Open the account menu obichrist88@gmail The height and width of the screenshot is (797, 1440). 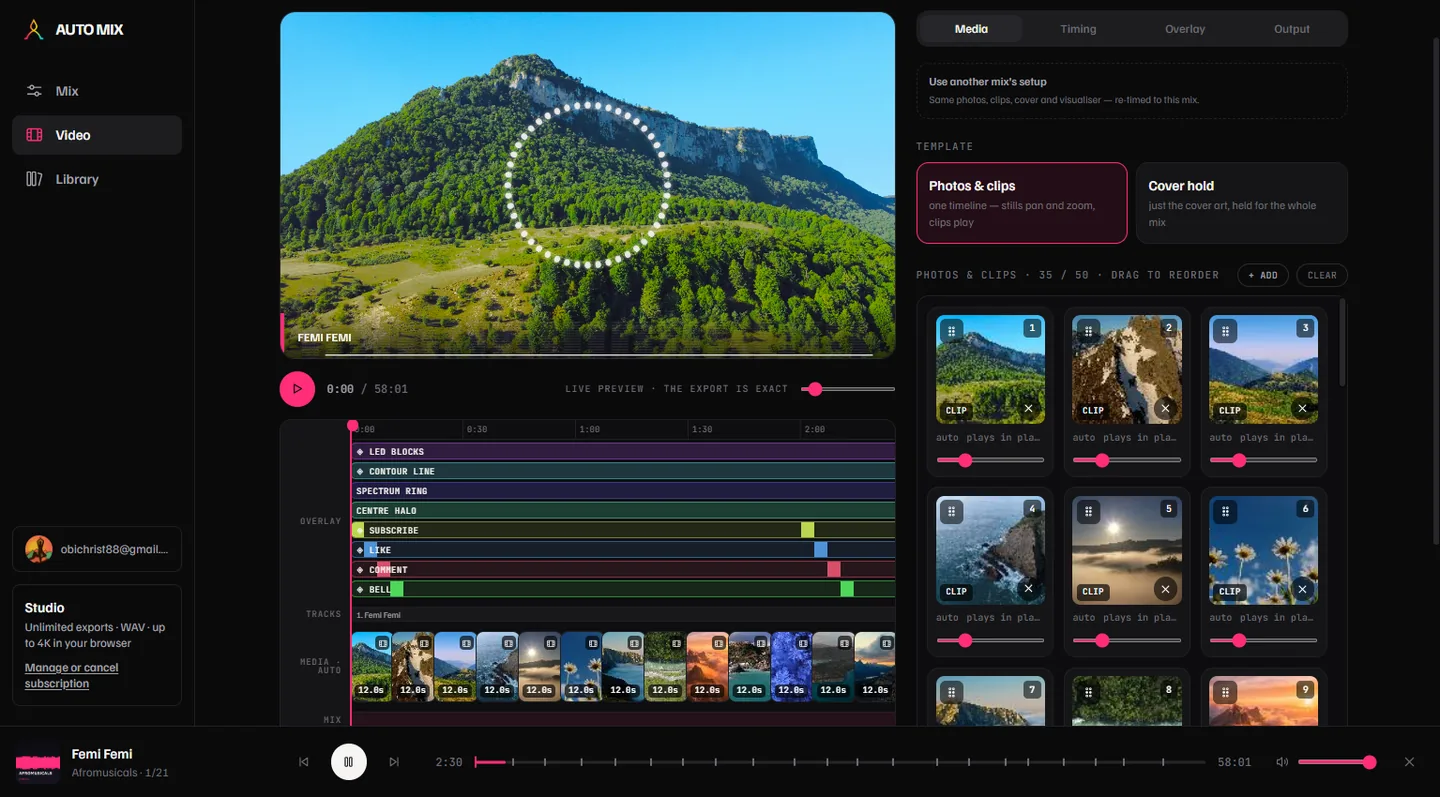pyautogui.click(x=97, y=549)
